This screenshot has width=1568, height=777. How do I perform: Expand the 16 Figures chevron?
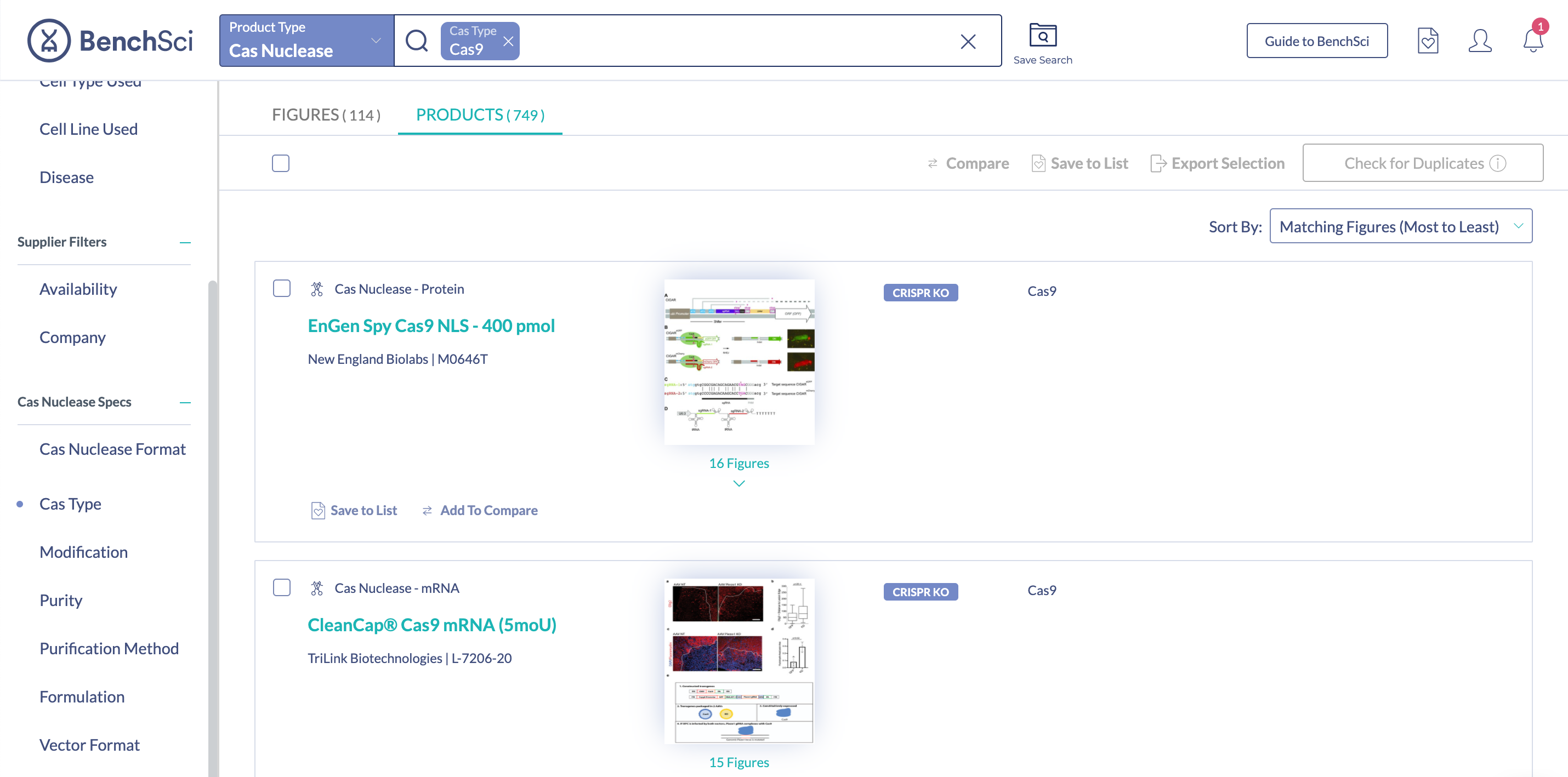[738, 484]
